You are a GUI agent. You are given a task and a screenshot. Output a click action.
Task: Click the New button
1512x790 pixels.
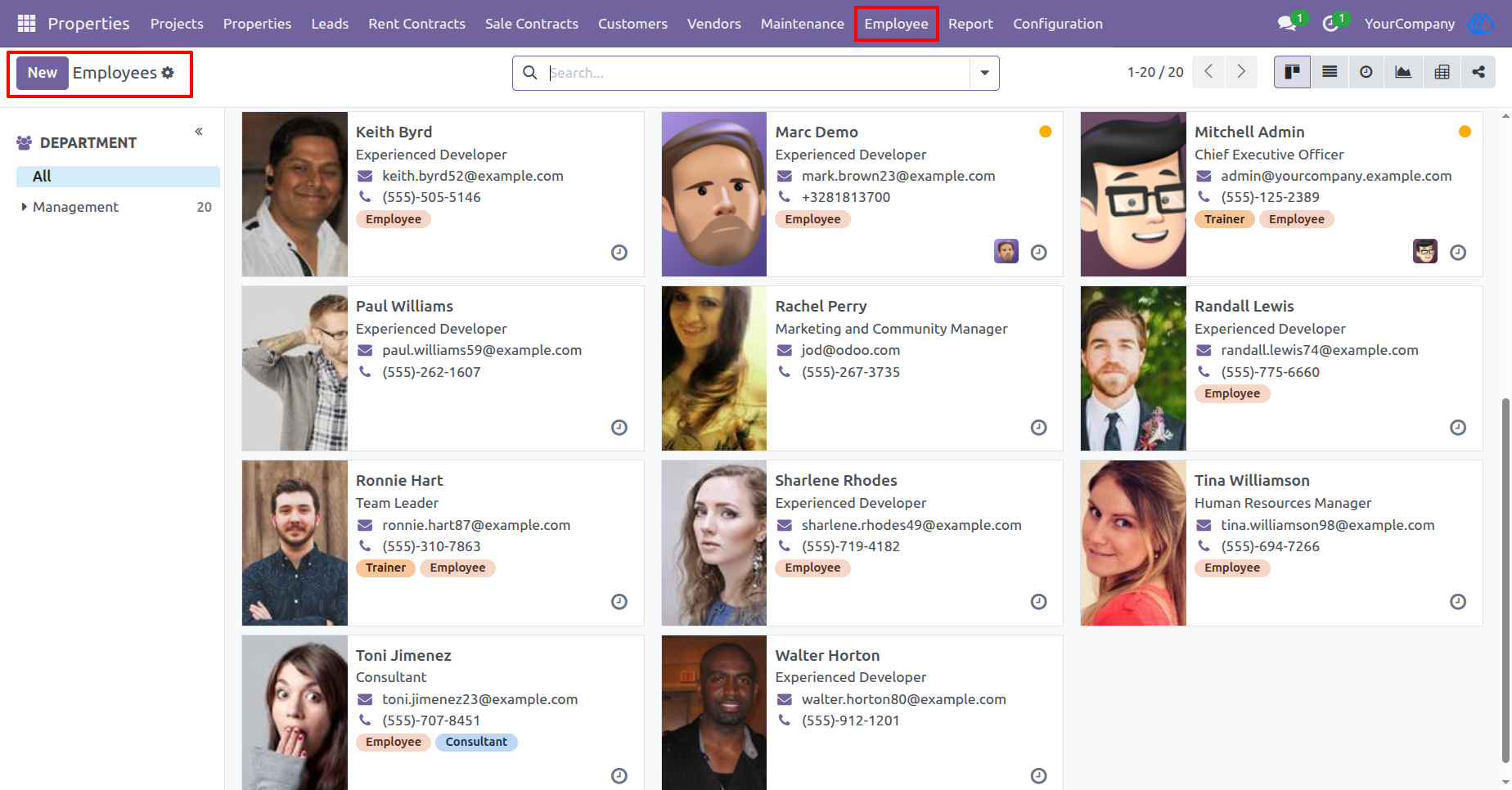(43, 73)
